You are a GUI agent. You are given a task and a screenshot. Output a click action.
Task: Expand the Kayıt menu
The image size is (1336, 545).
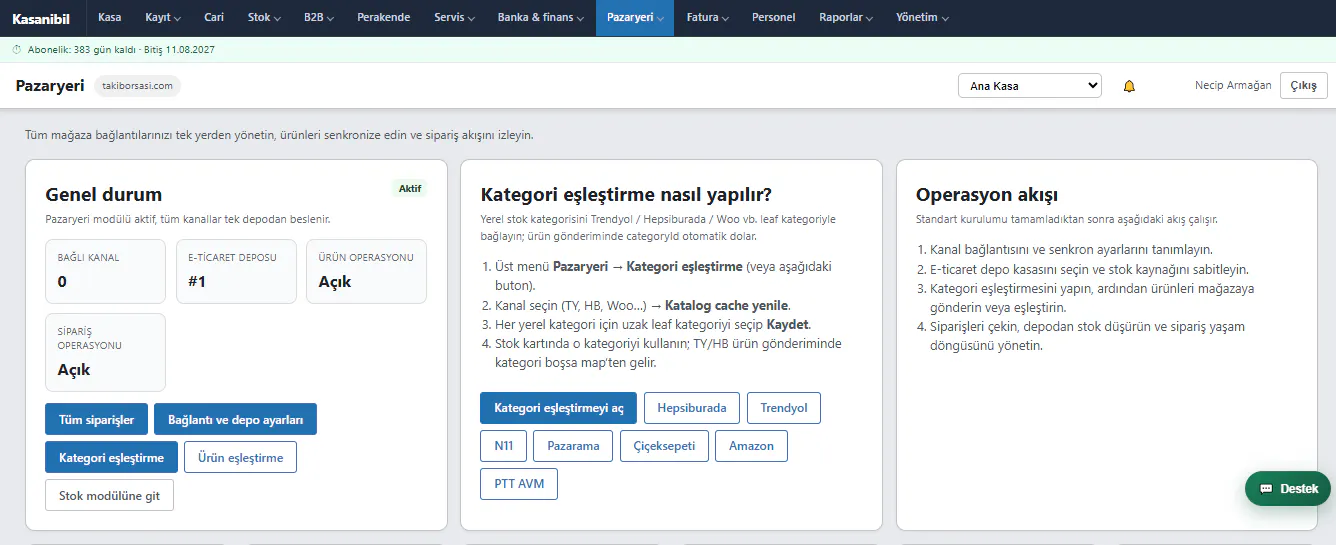[x=163, y=17]
